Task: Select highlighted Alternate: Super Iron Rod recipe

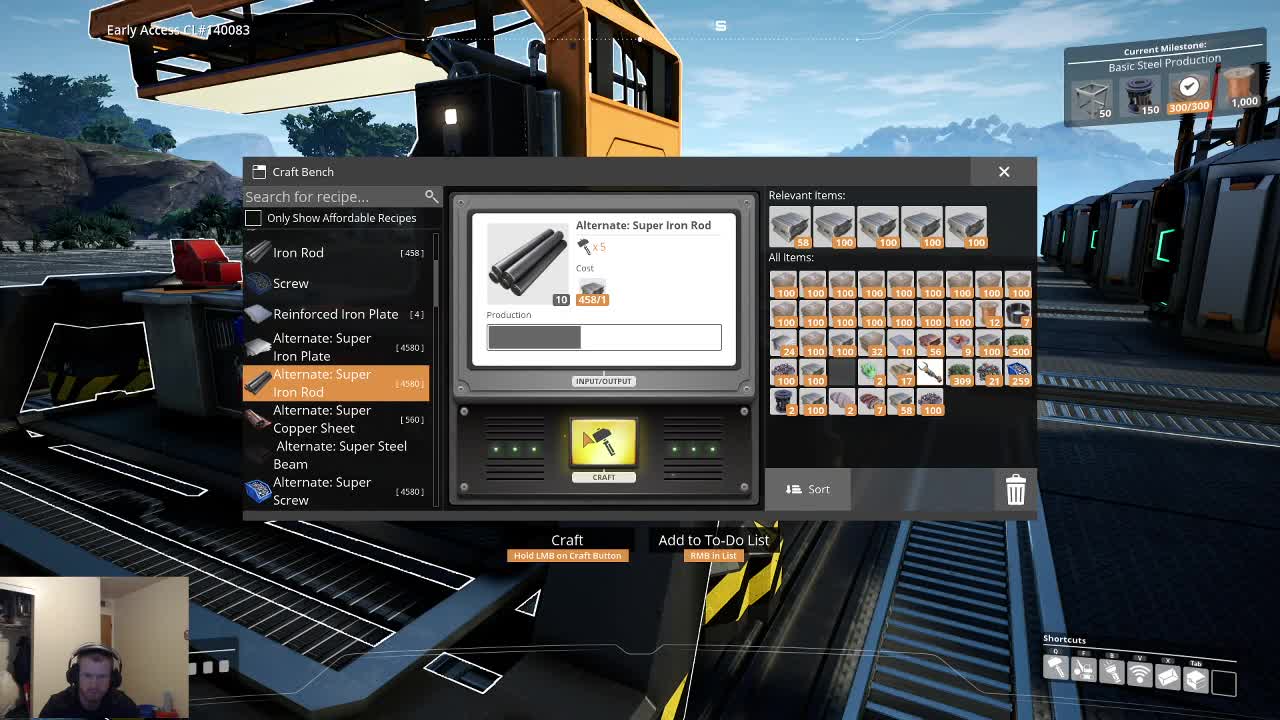Action: pyautogui.click(x=336, y=383)
